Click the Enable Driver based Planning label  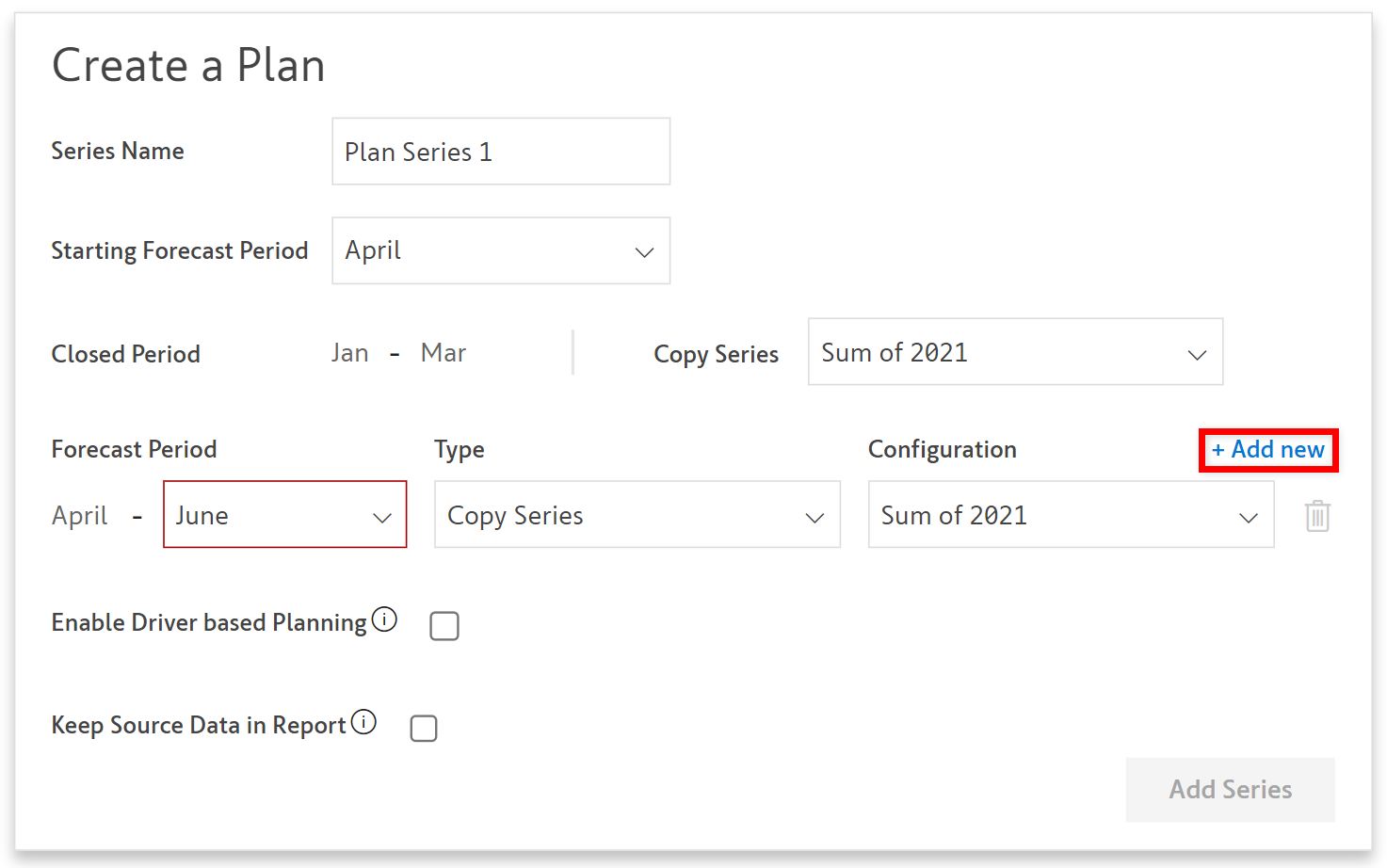(x=209, y=623)
